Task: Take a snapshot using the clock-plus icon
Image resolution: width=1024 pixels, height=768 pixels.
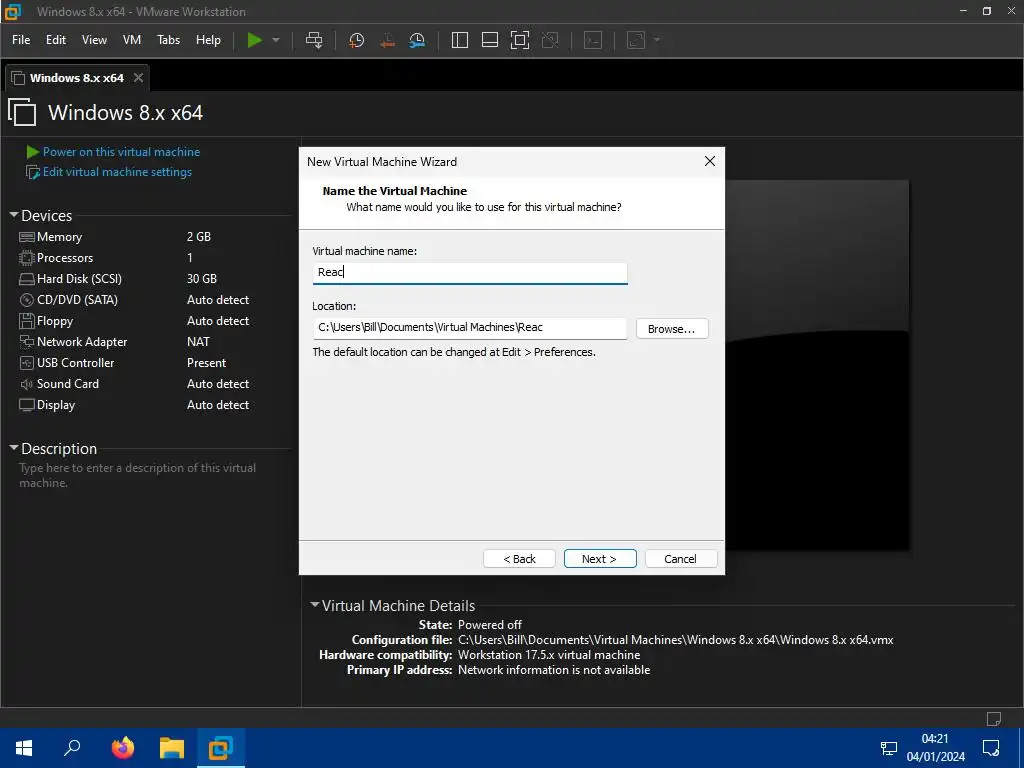Action: pos(356,40)
